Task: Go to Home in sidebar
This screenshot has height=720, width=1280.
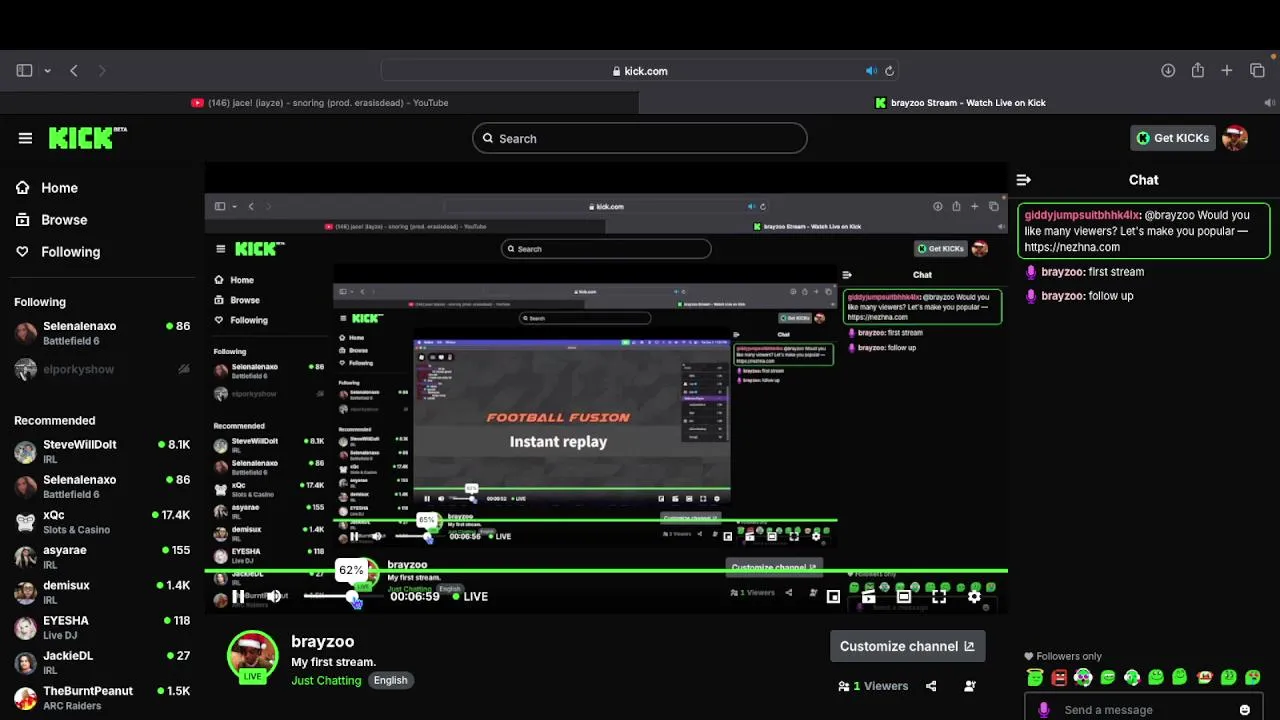Action: click(x=59, y=188)
